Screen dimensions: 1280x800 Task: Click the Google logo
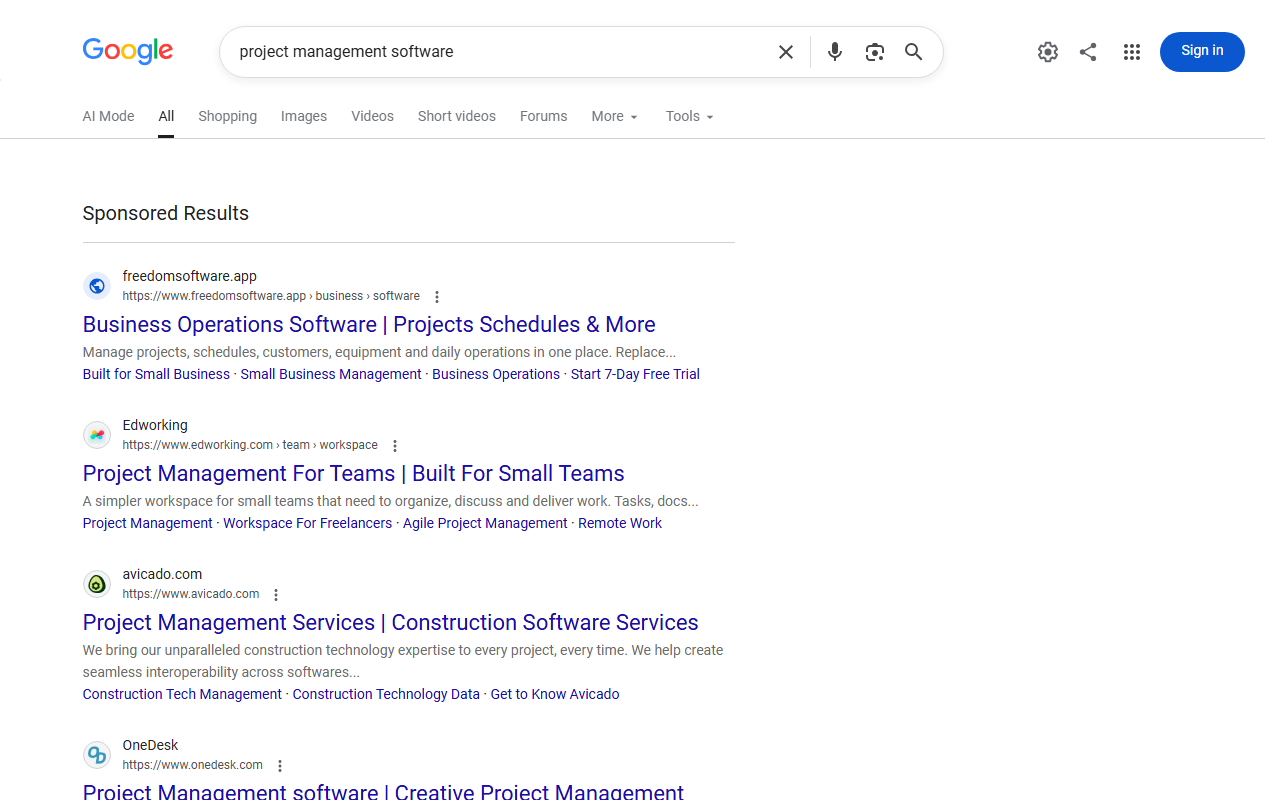128,51
